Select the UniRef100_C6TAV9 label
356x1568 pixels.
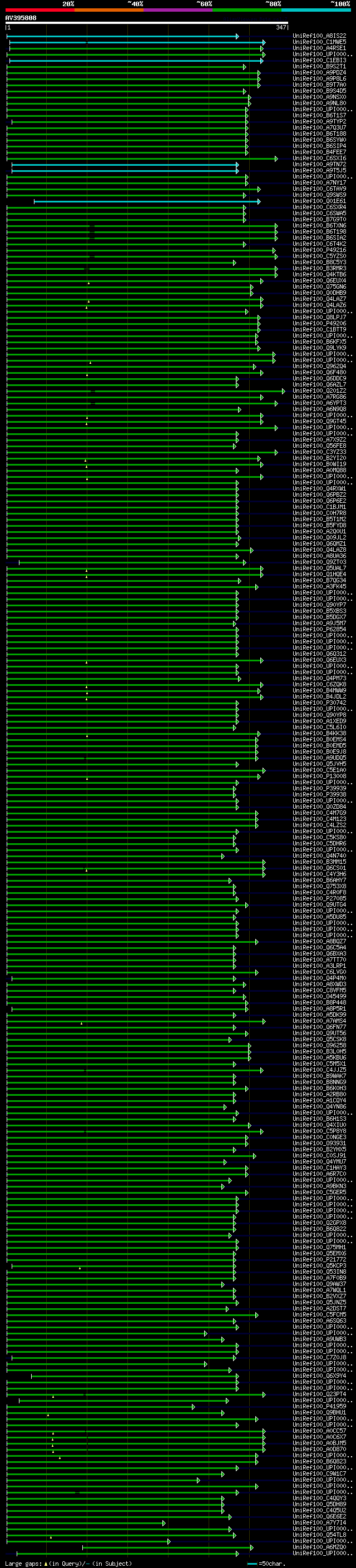(319, 189)
